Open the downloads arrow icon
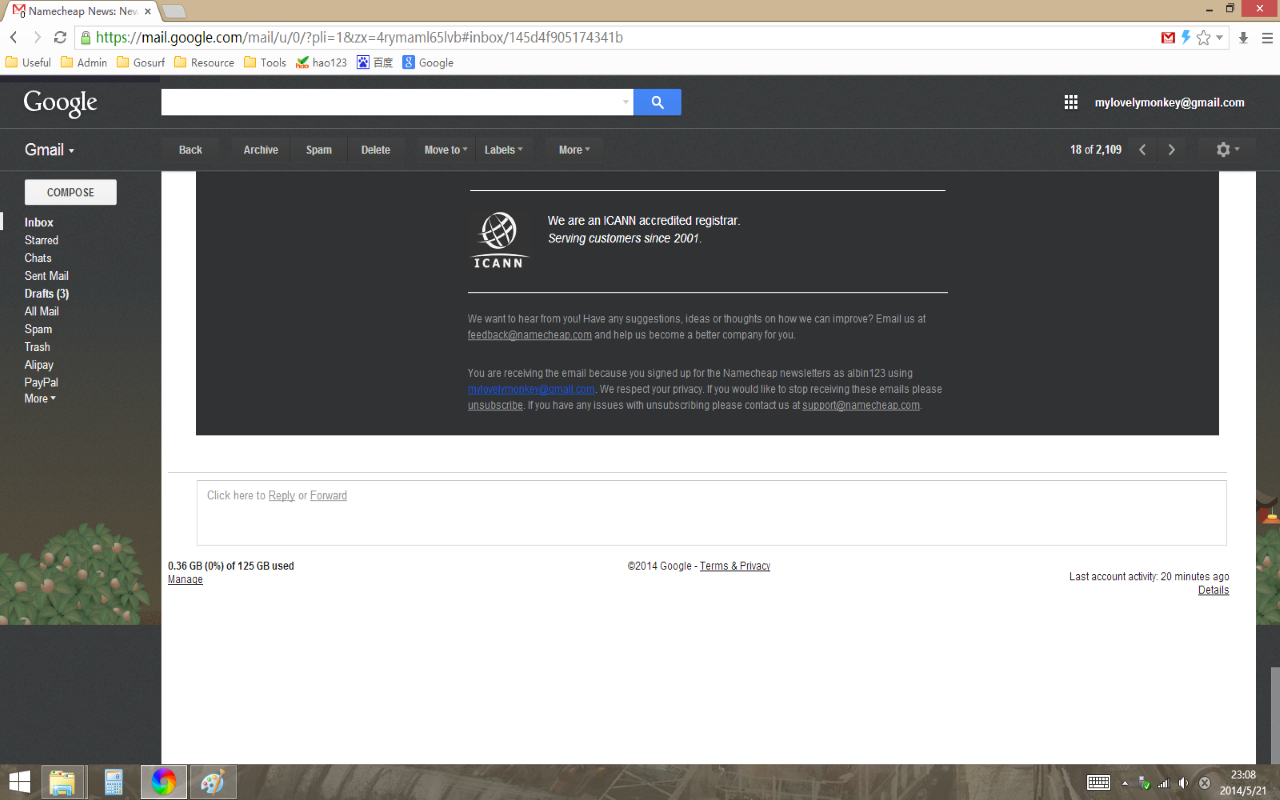This screenshot has height=800, width=1280. 1243,37
